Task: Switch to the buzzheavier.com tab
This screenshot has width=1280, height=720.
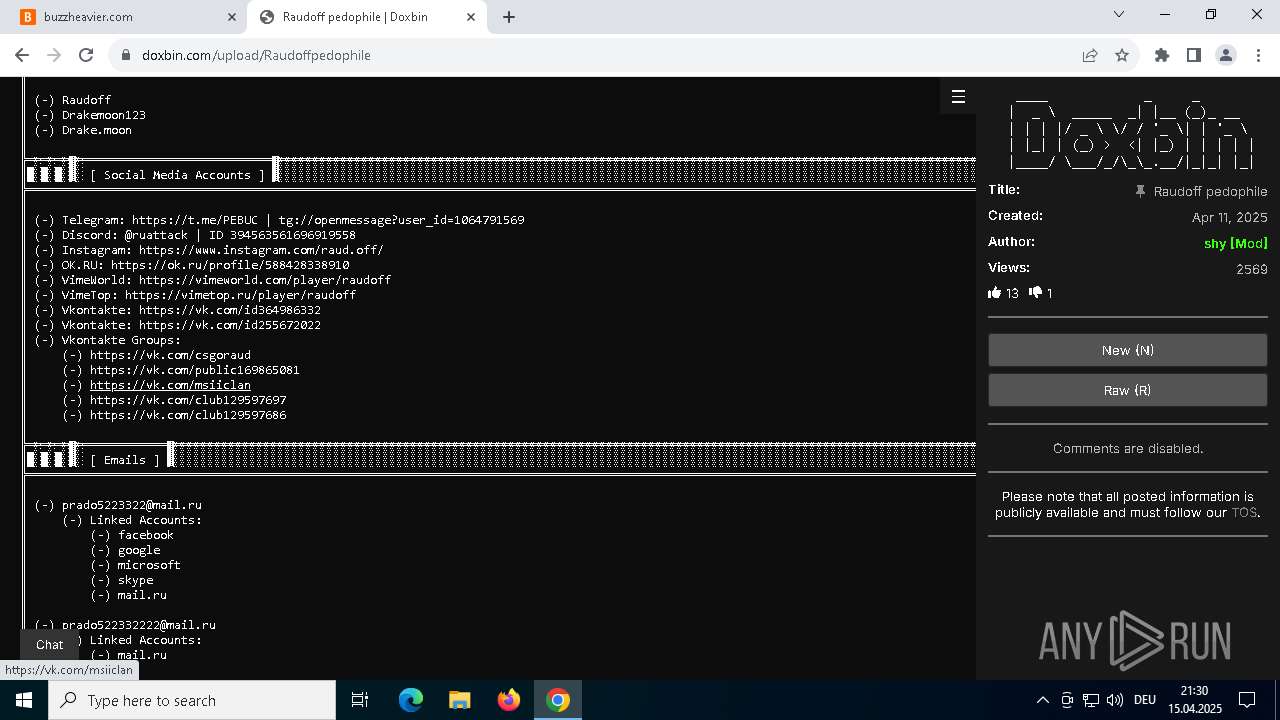Action: tap(124, 17)
